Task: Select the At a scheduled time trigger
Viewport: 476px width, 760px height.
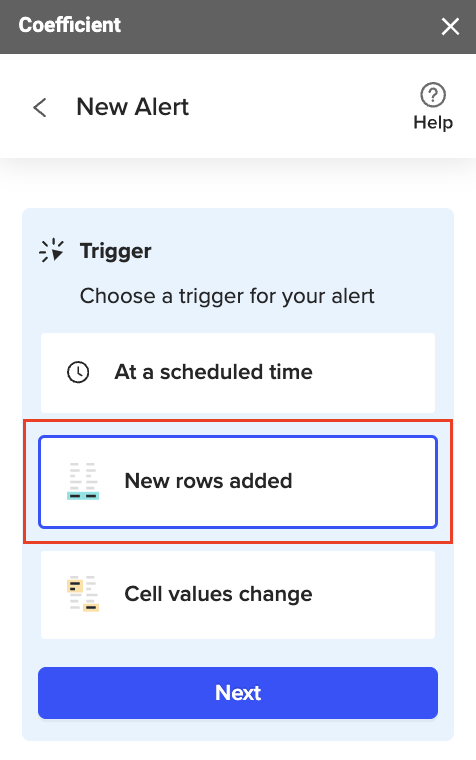Action: point(238,372)
